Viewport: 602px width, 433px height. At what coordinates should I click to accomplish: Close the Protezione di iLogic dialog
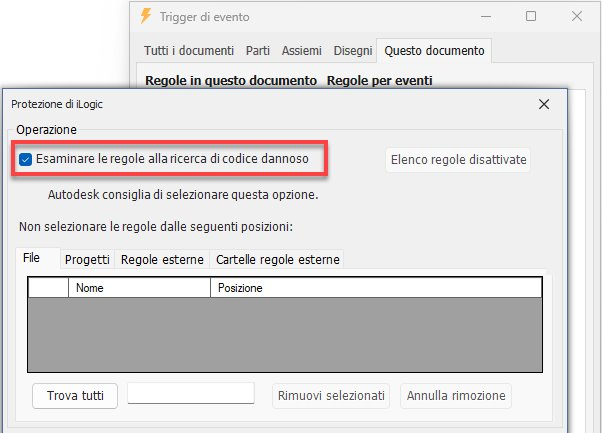pyautogui.click(x=544, y=103)
